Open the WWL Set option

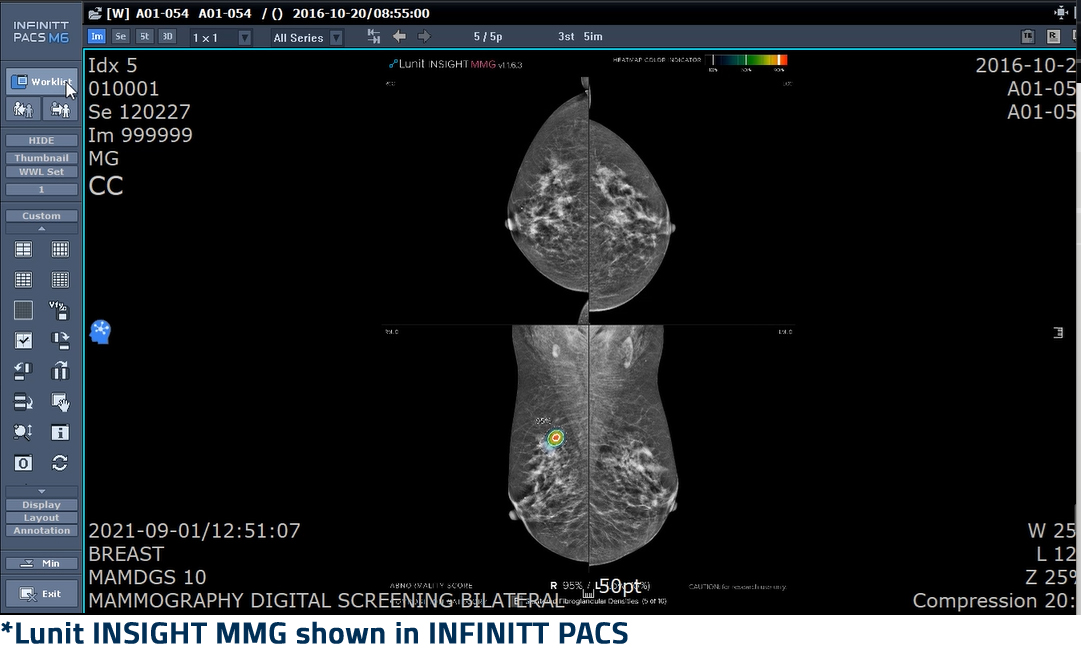[41, 172]
